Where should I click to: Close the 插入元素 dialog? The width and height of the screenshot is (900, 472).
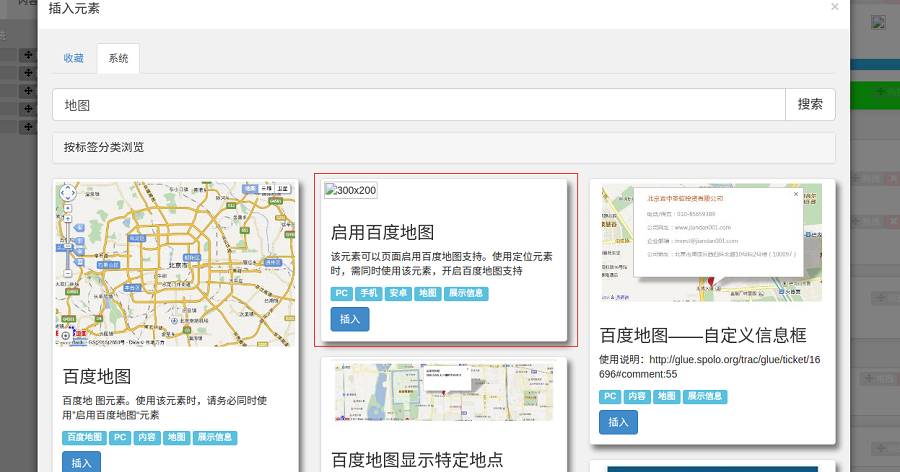[835, 6]
